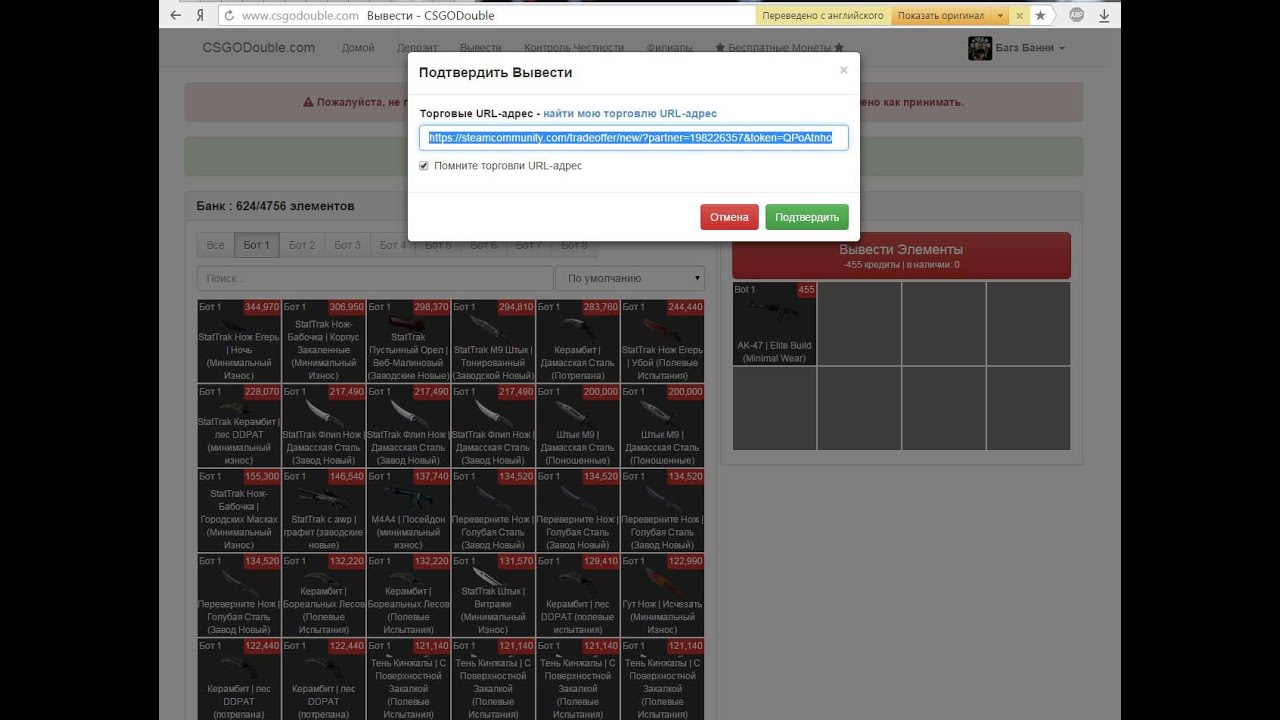Open the Вывести navigation item

(x=481, y=48)
